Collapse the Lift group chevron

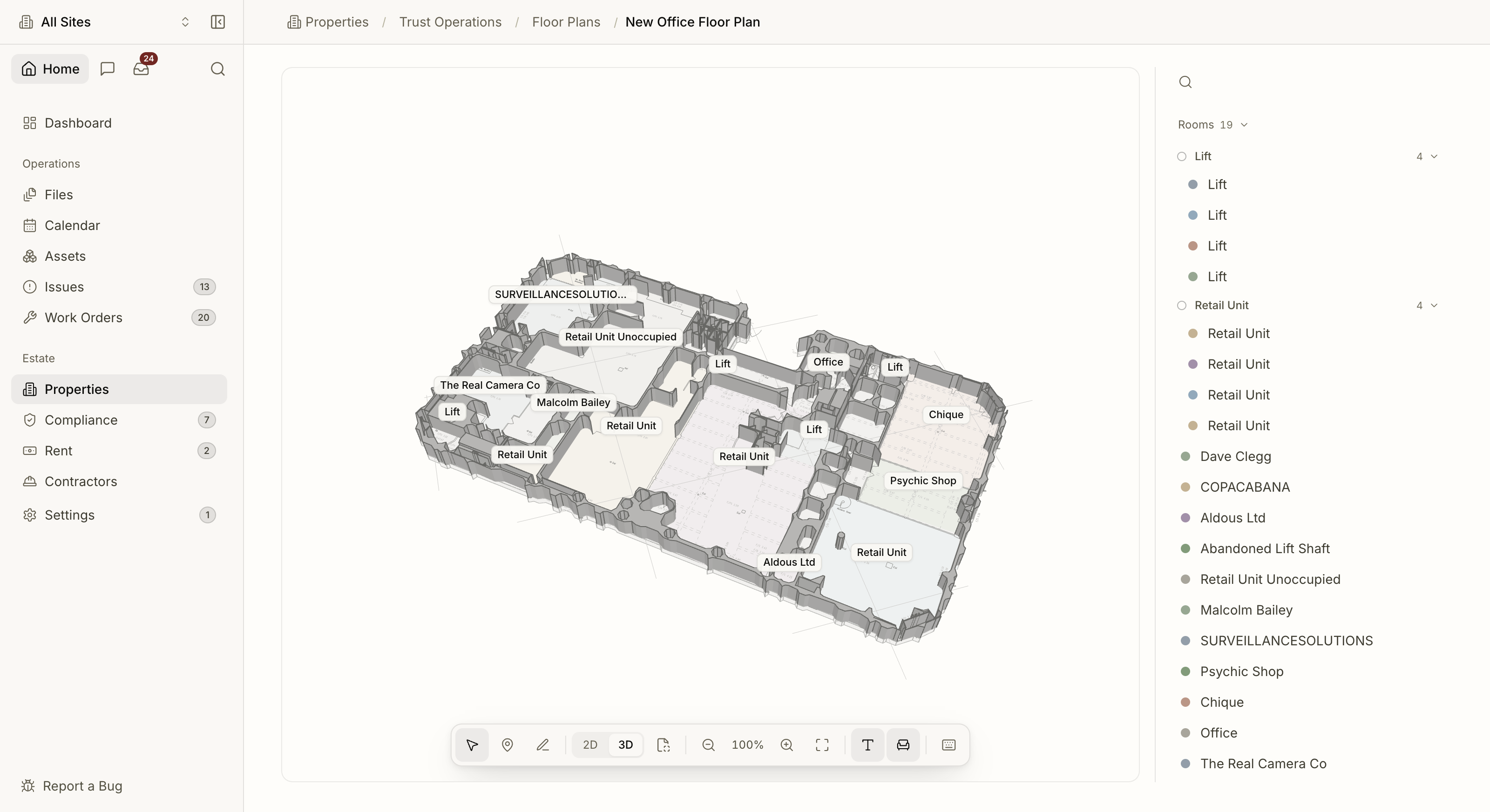1434,157
